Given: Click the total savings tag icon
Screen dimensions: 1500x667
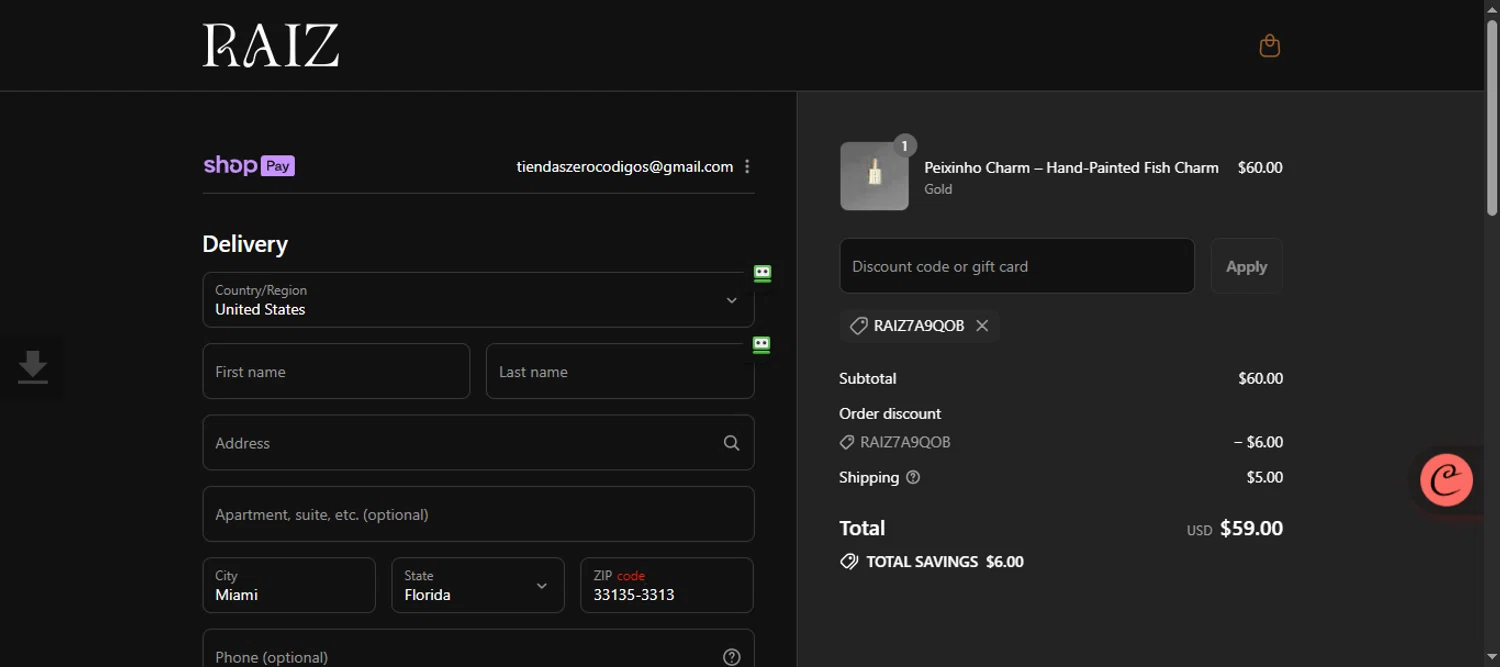Looking at the screenshot, I should [849, 562].
